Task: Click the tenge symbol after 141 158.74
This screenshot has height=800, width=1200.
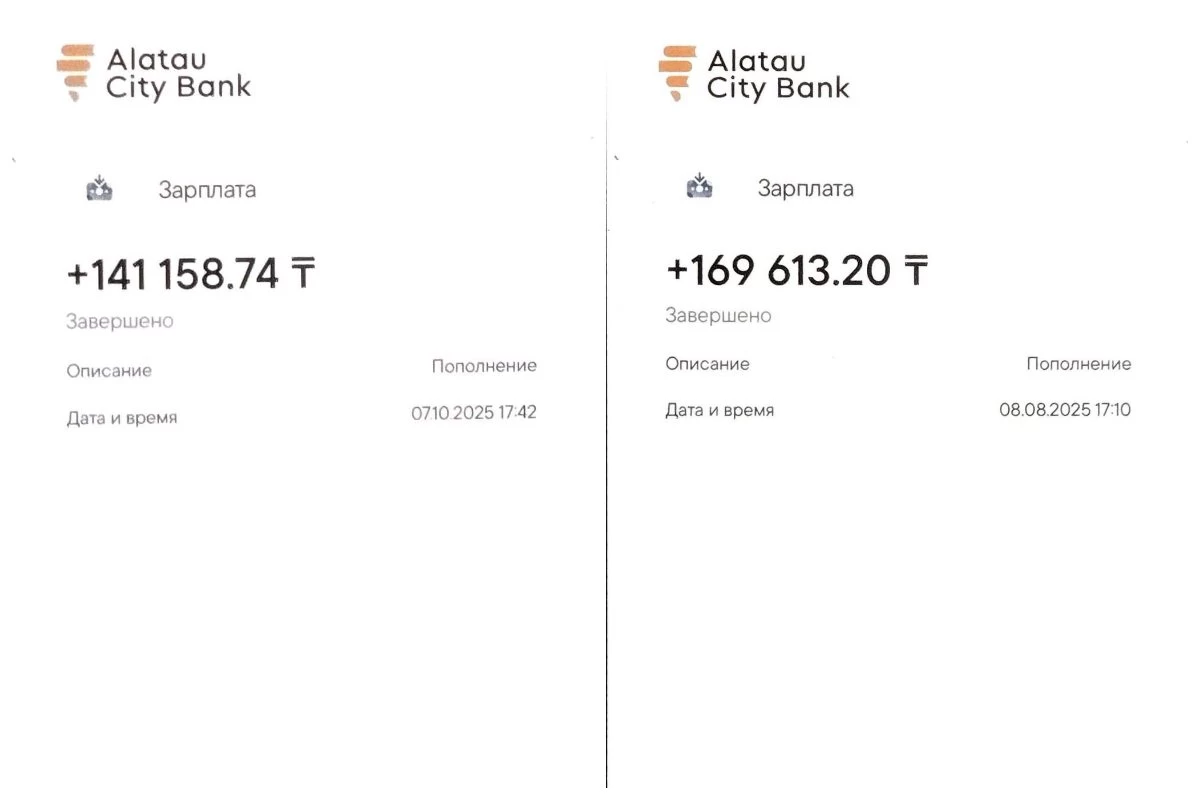Action: coord(302,274)
